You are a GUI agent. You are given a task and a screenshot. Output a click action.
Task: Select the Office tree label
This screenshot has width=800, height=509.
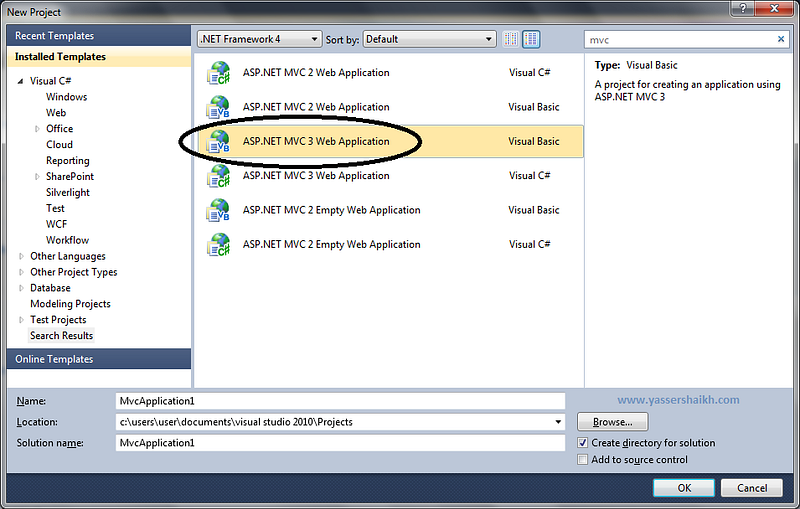[59, 129]
